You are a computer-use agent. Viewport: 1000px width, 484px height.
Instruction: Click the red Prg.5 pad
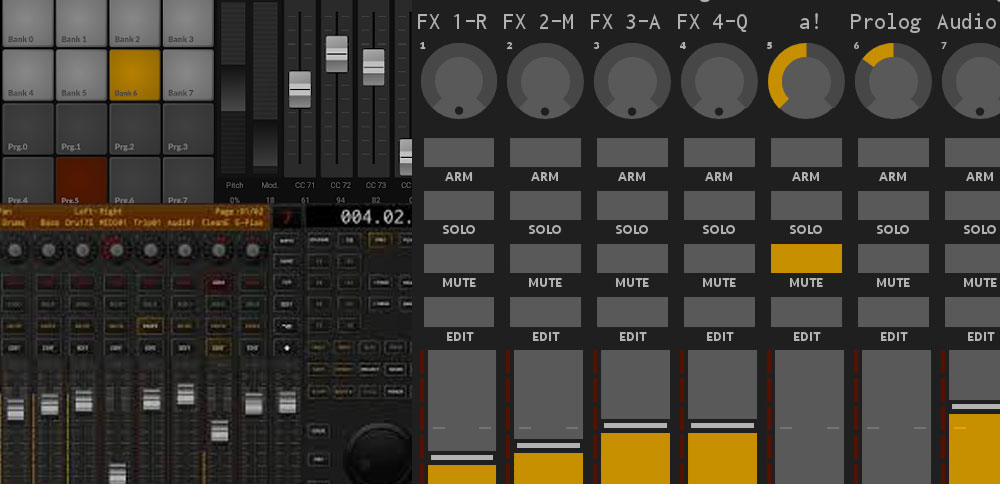click(81, 180)
